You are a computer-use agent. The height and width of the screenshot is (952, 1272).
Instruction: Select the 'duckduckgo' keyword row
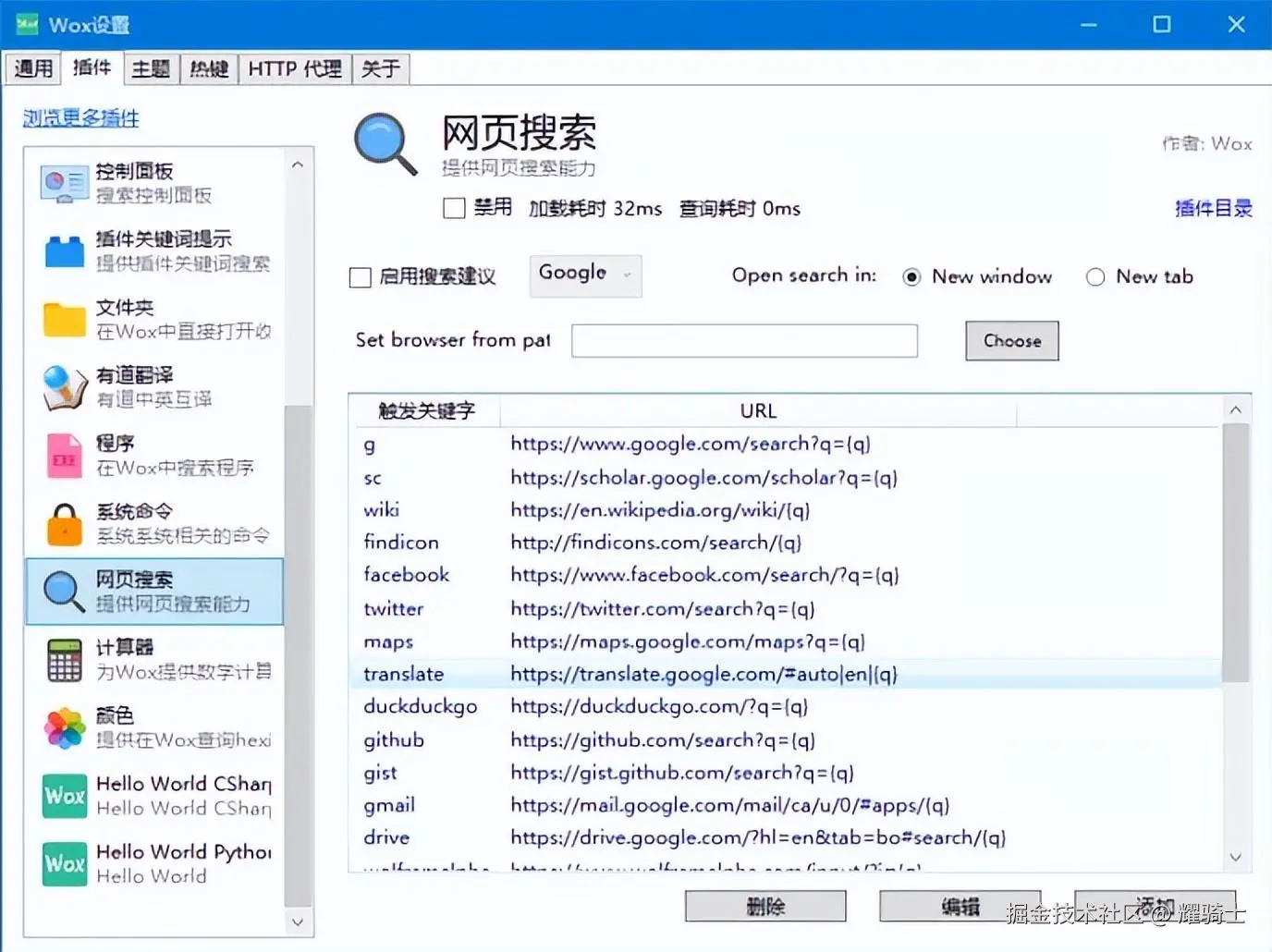(x=786, y=706)
